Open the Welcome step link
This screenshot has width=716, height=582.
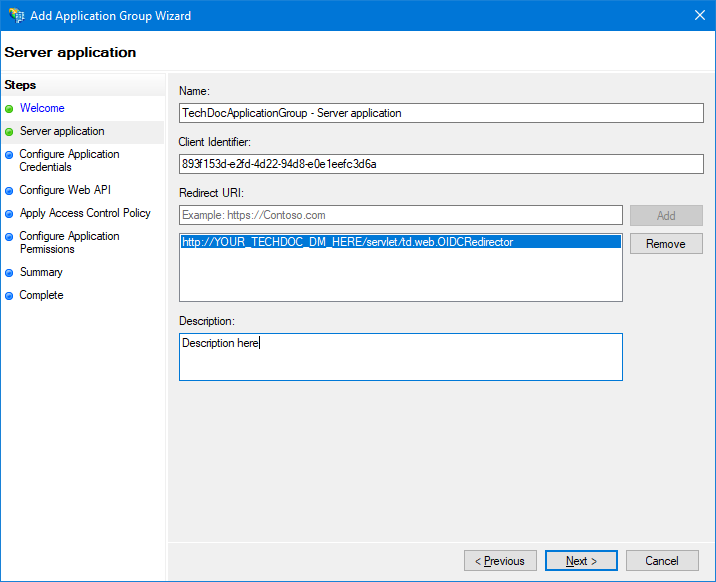[42, 108]
